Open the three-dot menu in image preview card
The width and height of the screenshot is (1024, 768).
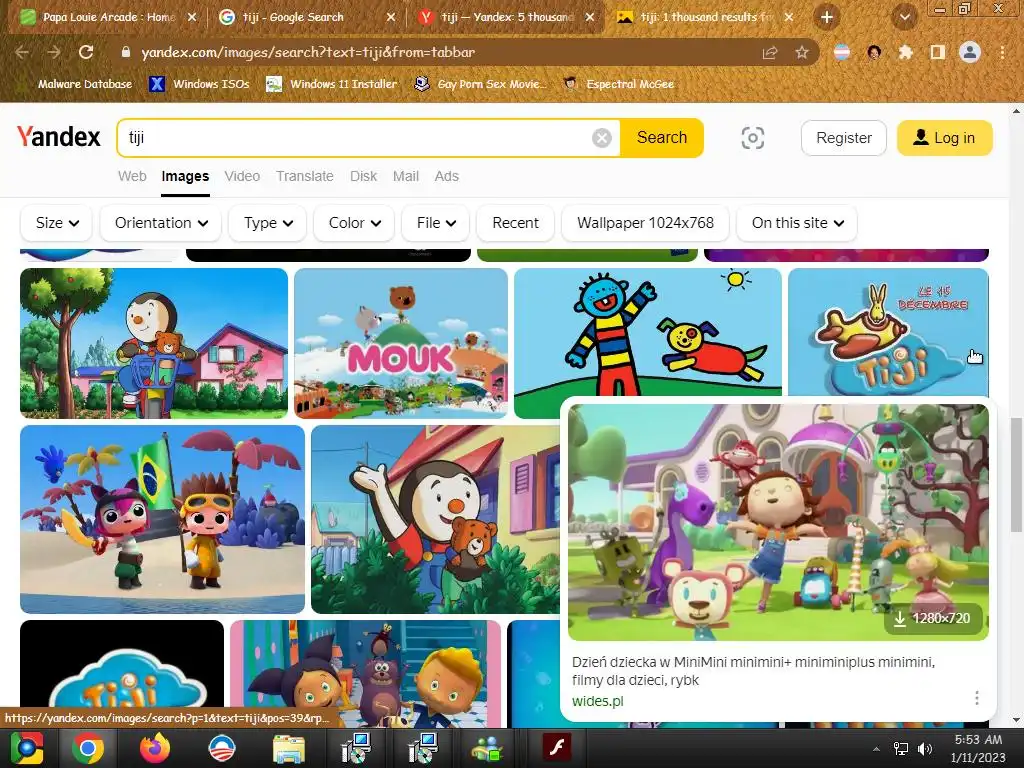[x=976, y=697]
